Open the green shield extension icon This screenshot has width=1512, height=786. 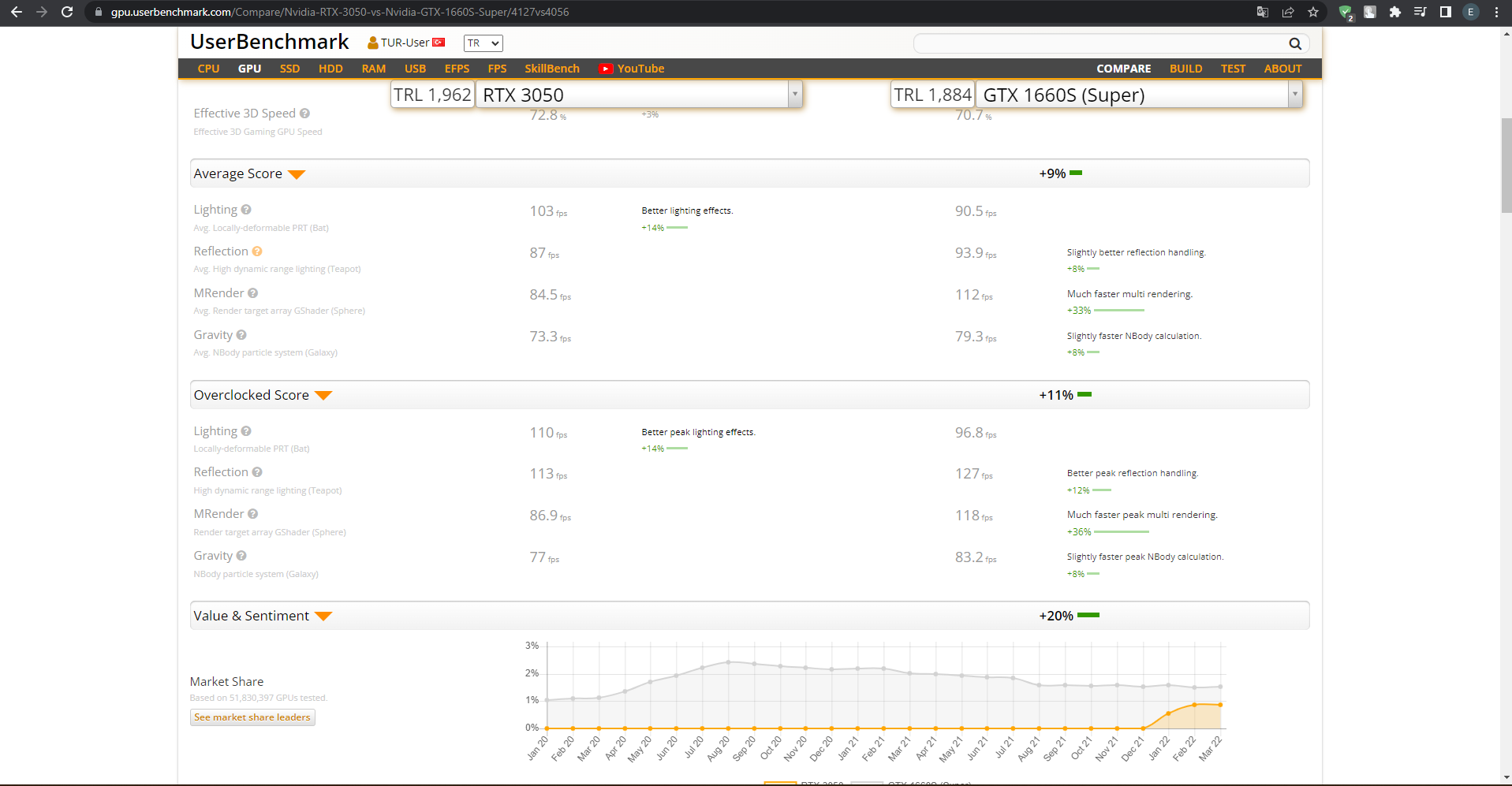click(1346, 12)
